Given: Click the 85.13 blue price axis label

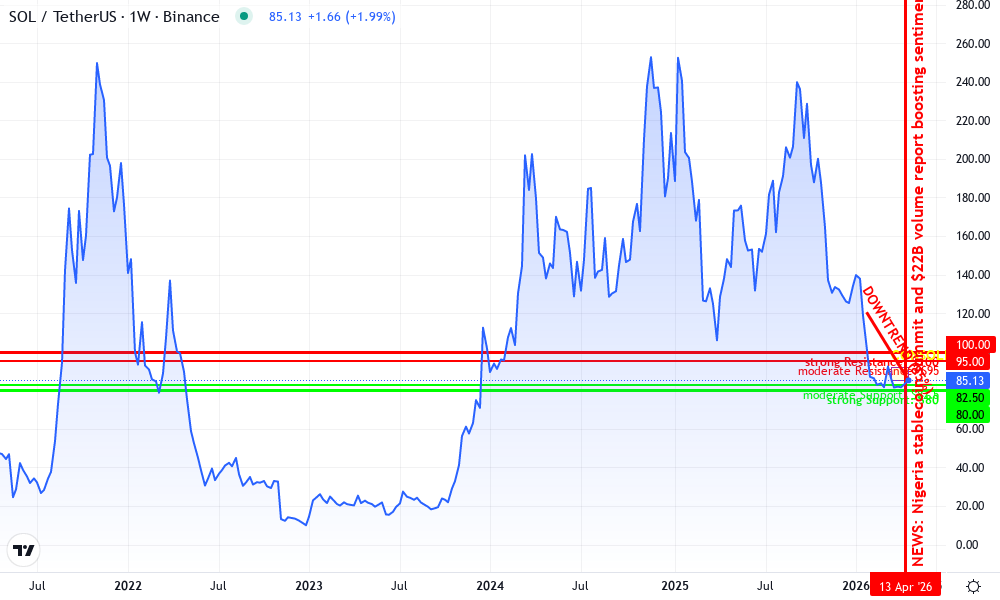Looking at the screenshot, I should pyautogui.click(x=968, y=381).
